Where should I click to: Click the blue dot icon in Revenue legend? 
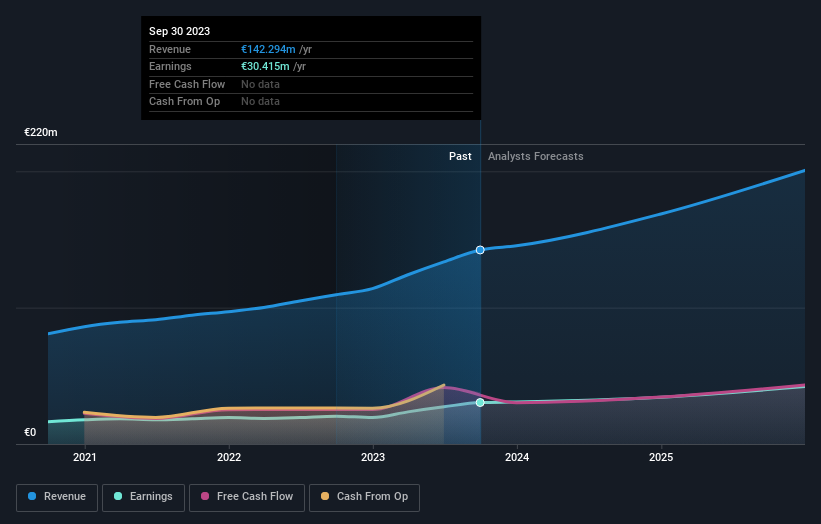(32, 496)
